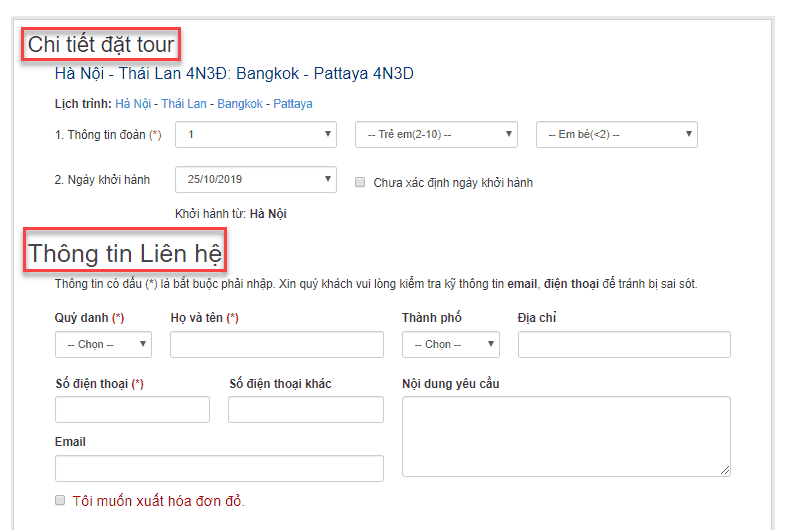
Task: Open the Quý danh dropdown
Action: click(103, 344)
